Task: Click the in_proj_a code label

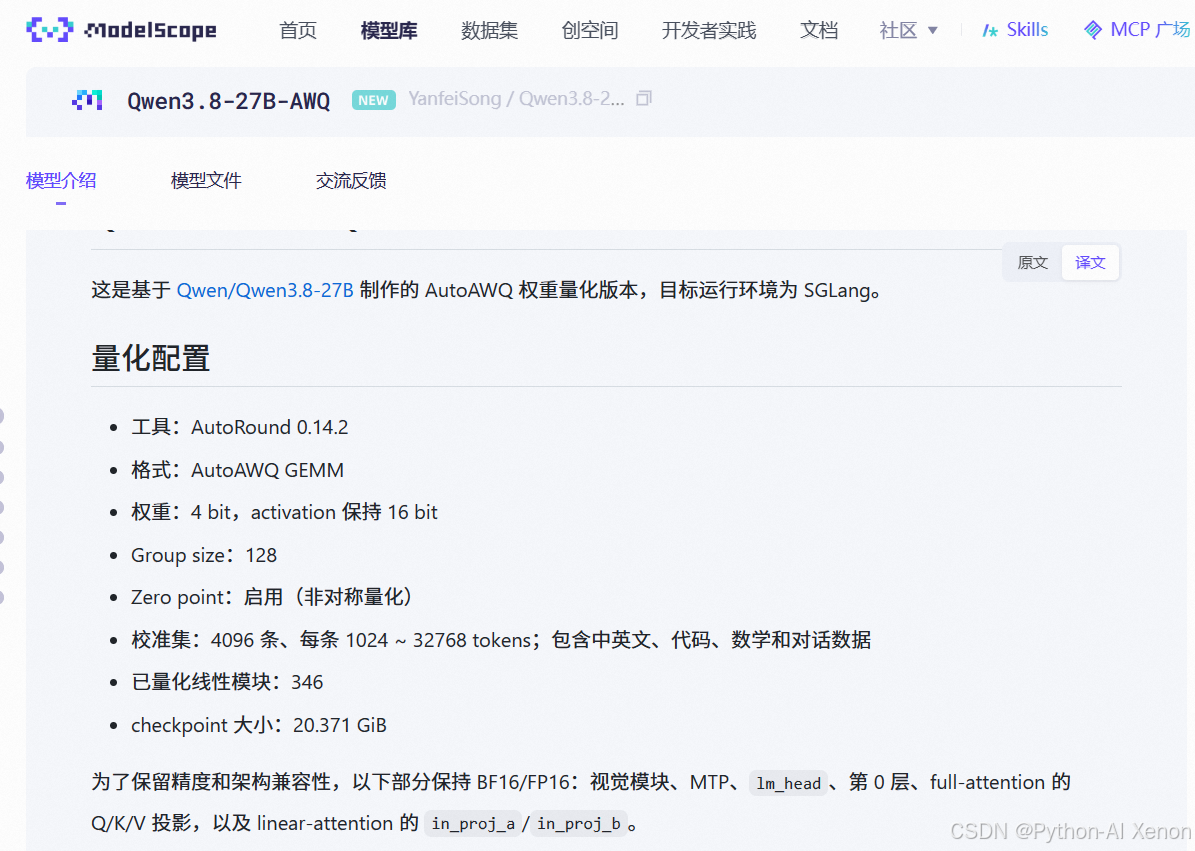Action: click(x=473, y=824)
